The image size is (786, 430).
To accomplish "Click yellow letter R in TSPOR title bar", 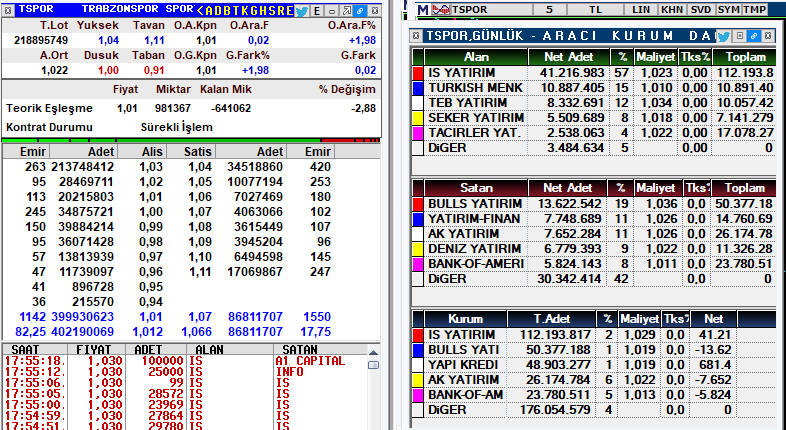I will click(283, 10).
